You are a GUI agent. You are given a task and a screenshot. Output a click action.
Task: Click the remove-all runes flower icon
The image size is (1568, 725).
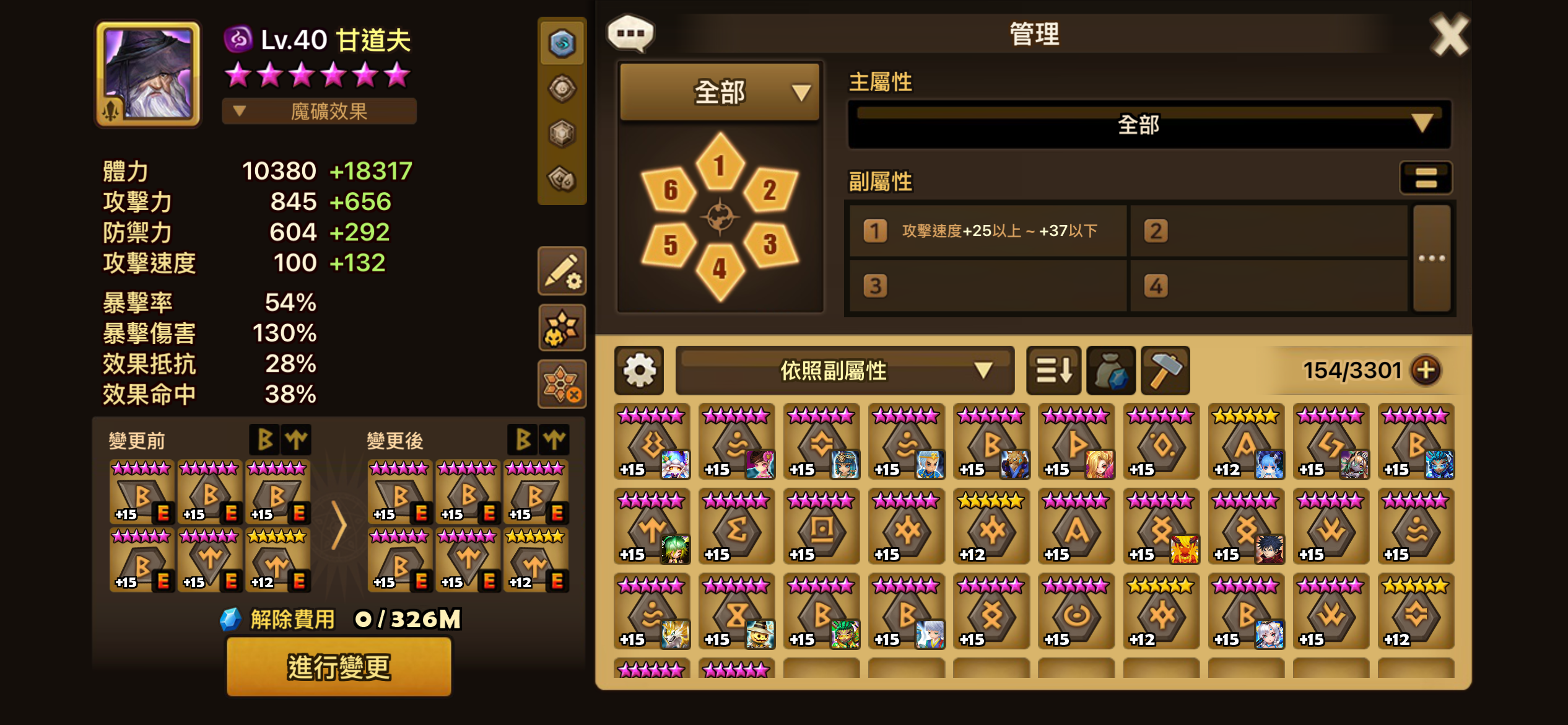click(562, 384)
